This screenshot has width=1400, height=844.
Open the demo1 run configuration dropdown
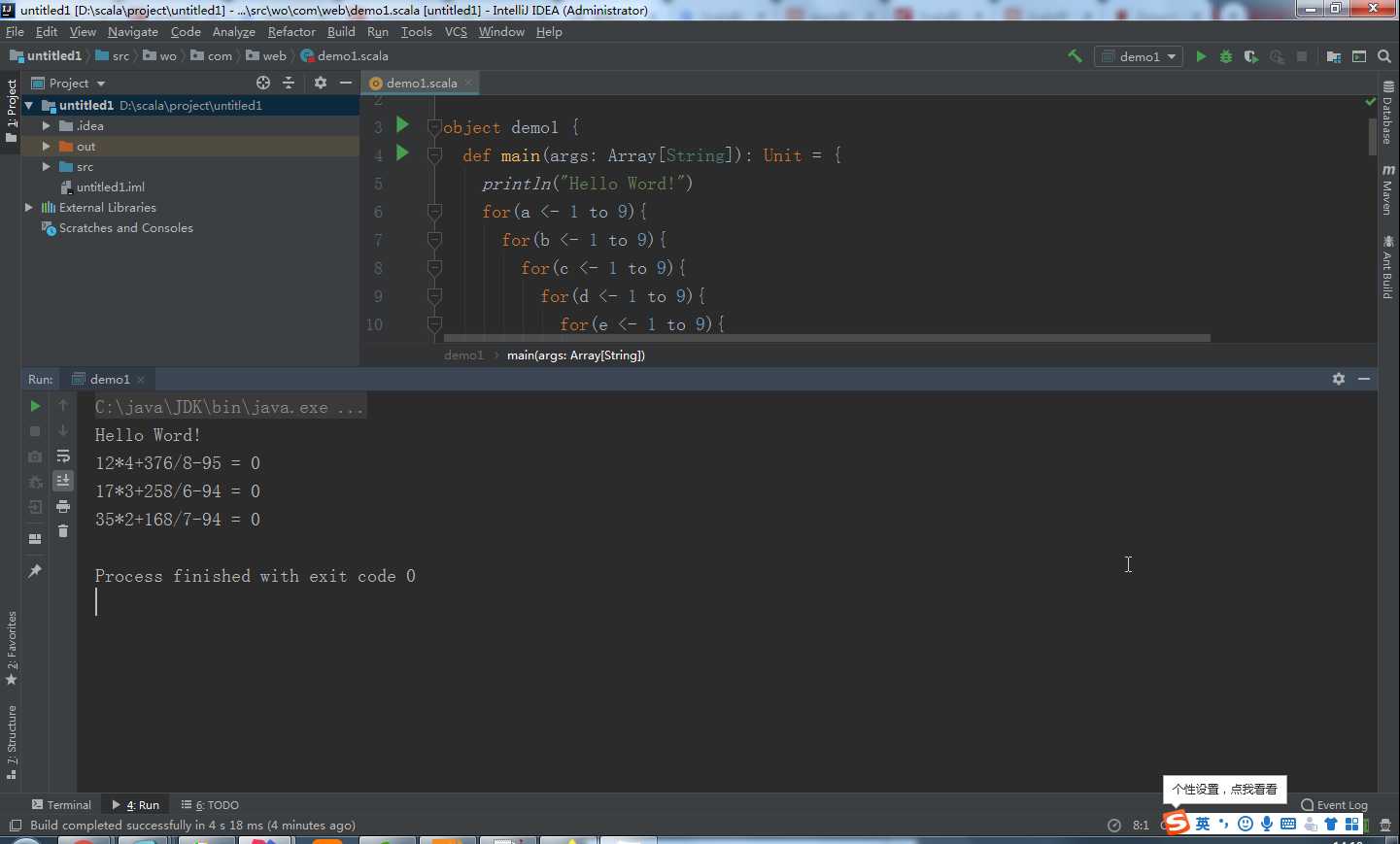pyautogui.click(x=1139, y=56)
